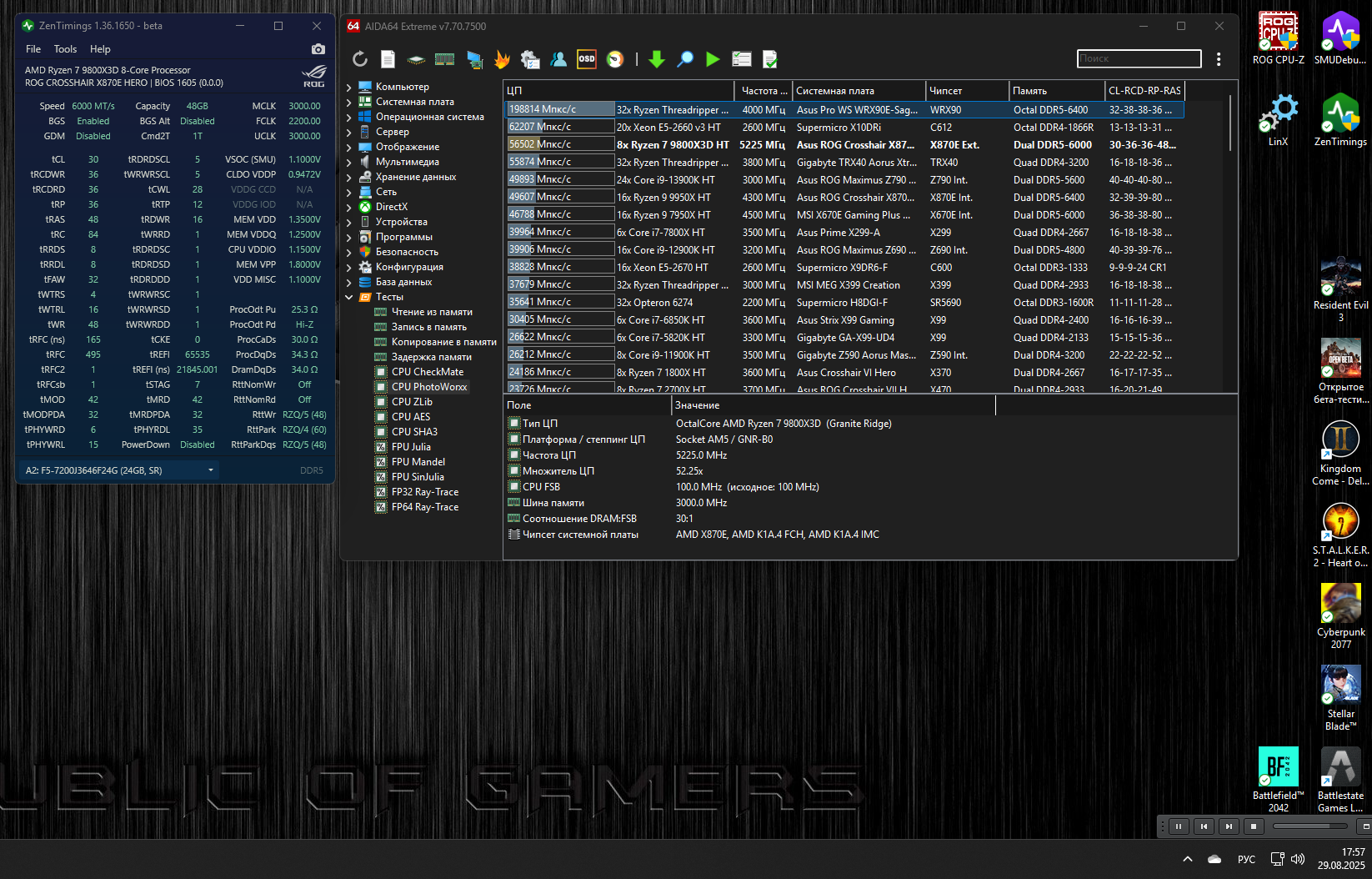Image resolution: width=1372 pixels, height=879 pixels.
Task: Open the volume control in system tray
Action: pyautogui.click(x=1298, y=859)
